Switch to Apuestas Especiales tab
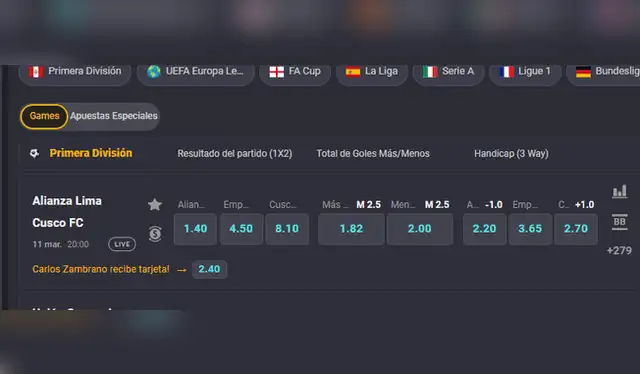Image resolution: width=640 pixels, height=374 pixels. (x=113, y=116)
